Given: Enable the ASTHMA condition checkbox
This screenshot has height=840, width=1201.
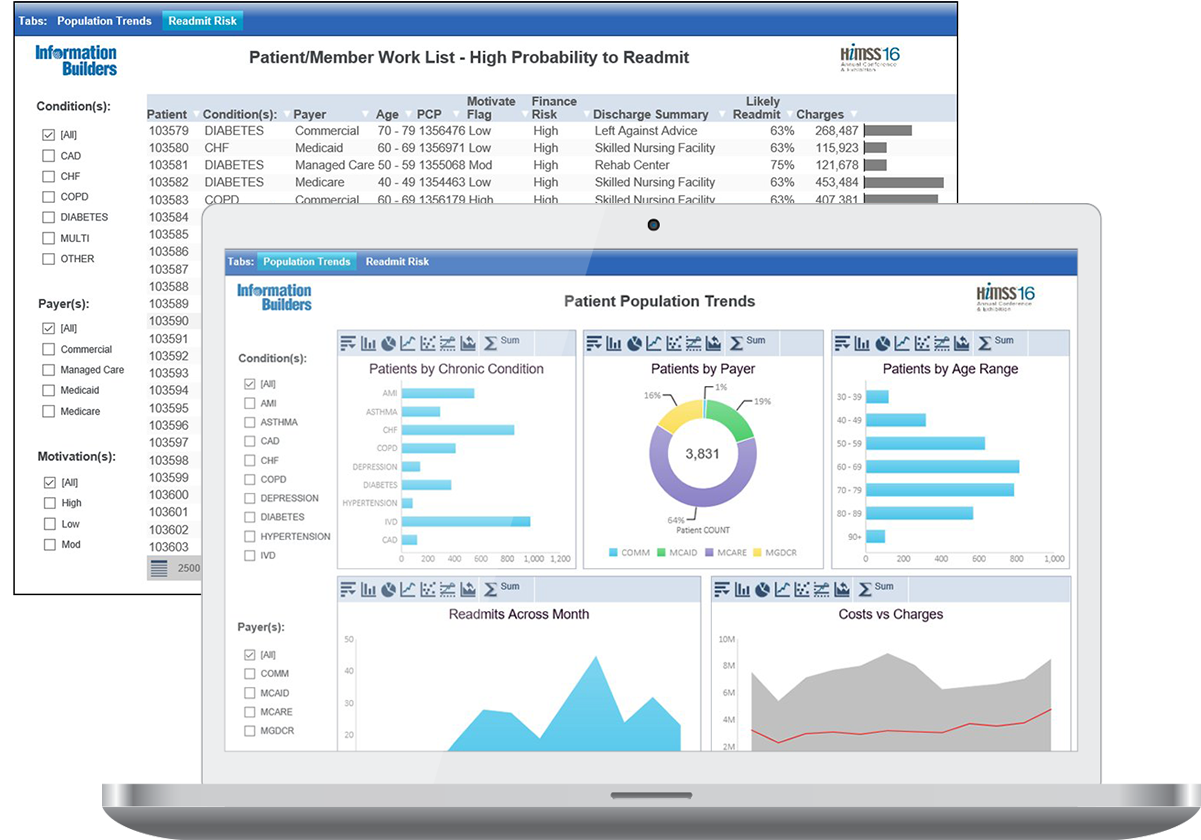Looking at the screenshot, I should click(x=250, y=422).
